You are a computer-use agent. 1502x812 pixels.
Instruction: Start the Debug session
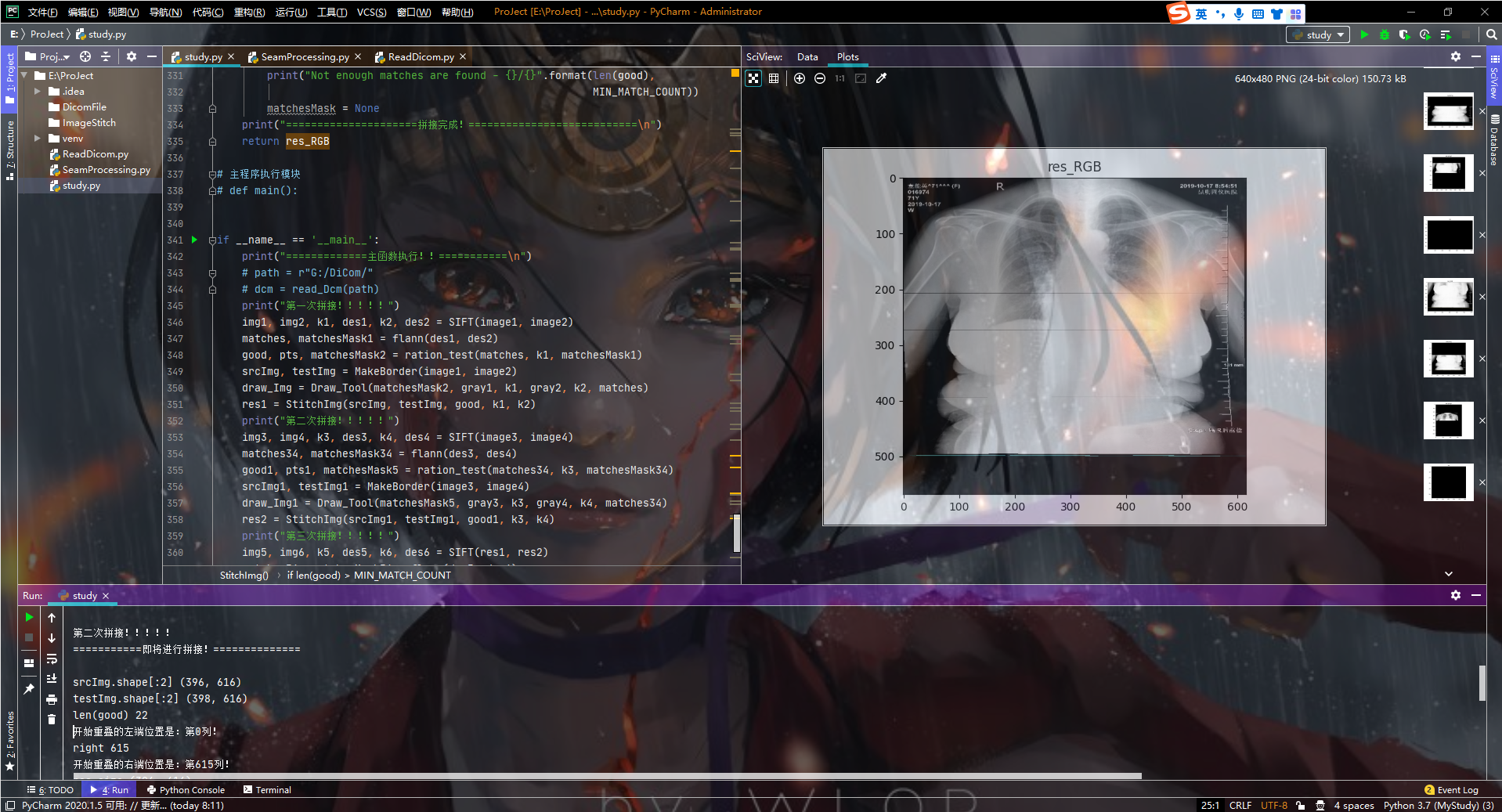1383,34
